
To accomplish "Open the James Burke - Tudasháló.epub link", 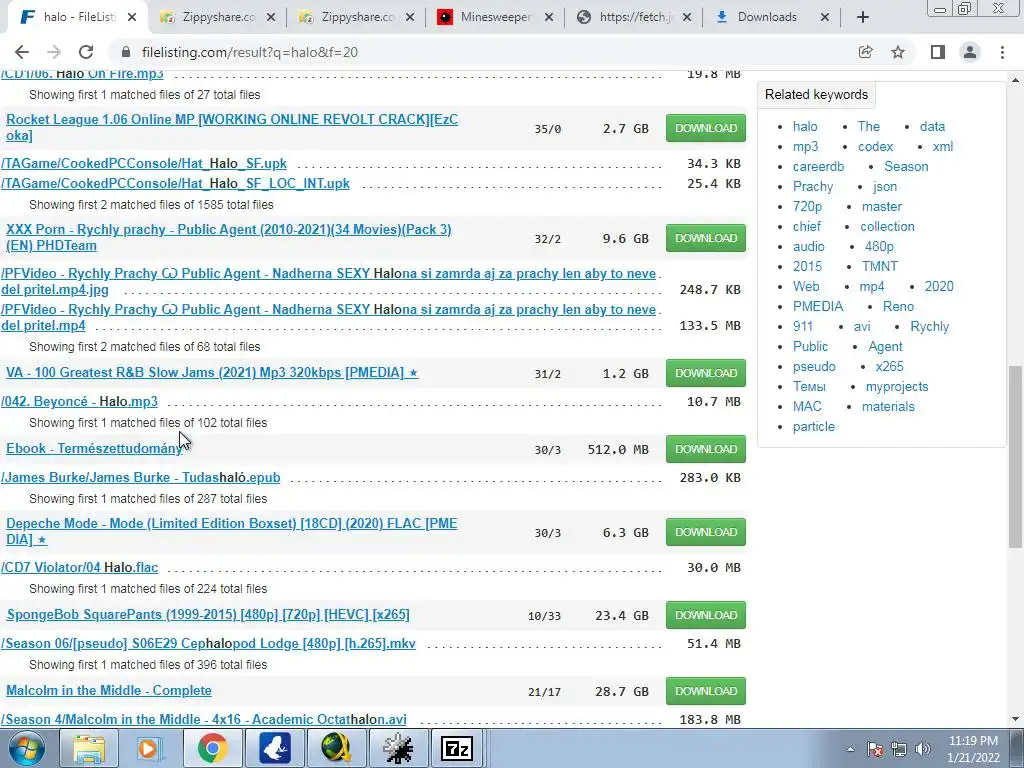I will pyautogui.click(x=140, y=477).
